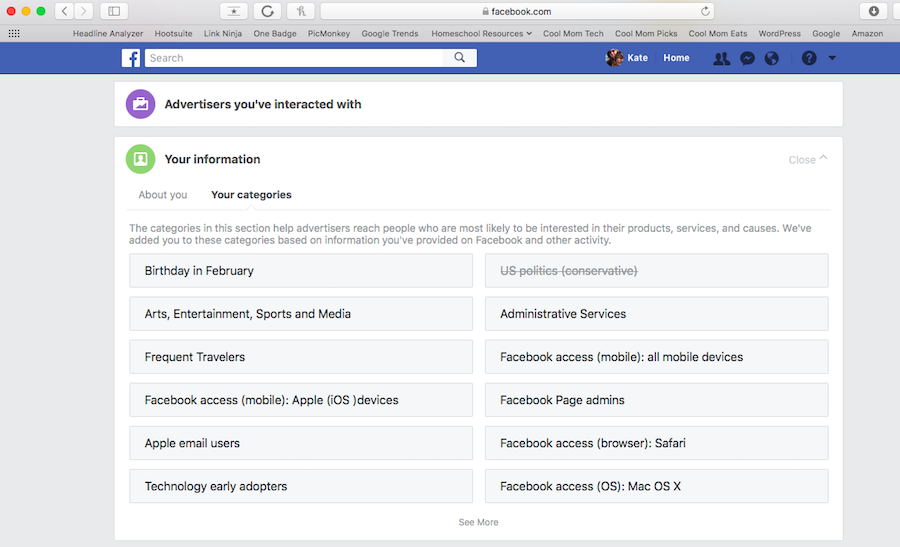Open the Cool Mom Eats bookmark
Screen dimensions: 900x547
[717, 33]
